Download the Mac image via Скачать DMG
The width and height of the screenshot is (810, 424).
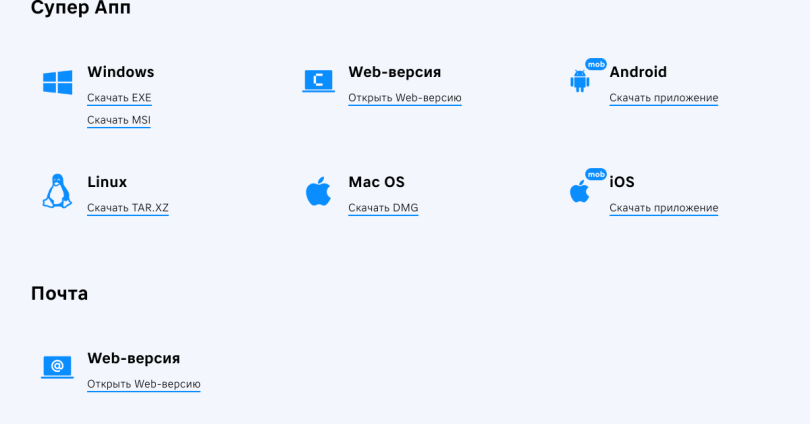tap(383, 208)
